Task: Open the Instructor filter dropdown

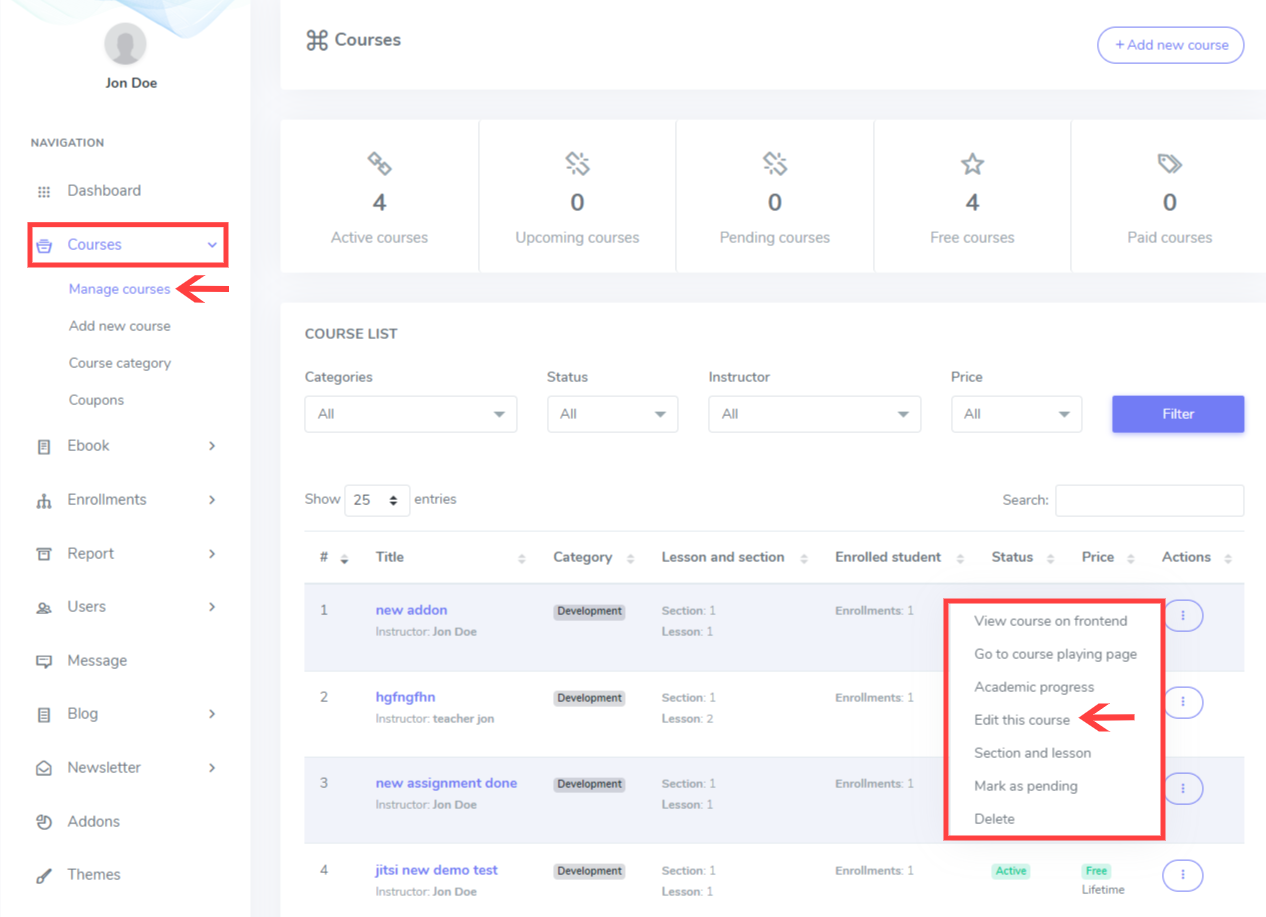Action: (x=814, y=414)
